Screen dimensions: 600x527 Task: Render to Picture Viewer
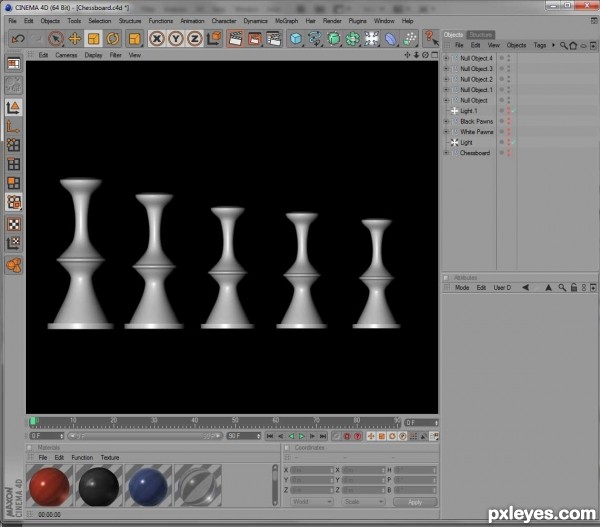255,39
